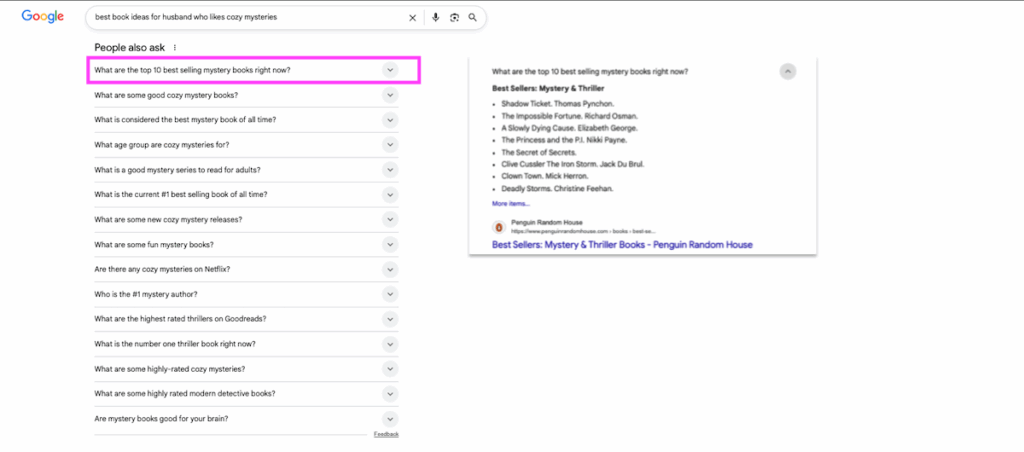Start voice search with the microphone icon
Screen dimensions: 1024x452
coord(436,18)
